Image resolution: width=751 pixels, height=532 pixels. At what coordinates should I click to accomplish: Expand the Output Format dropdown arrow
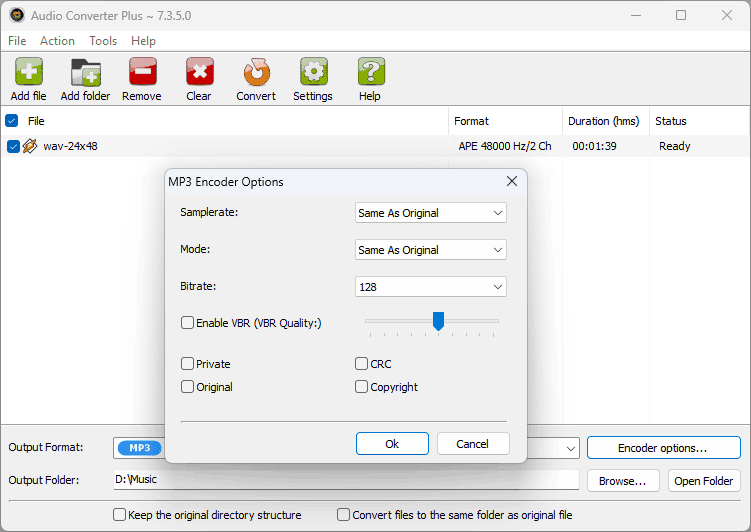[x=570, y=449]
